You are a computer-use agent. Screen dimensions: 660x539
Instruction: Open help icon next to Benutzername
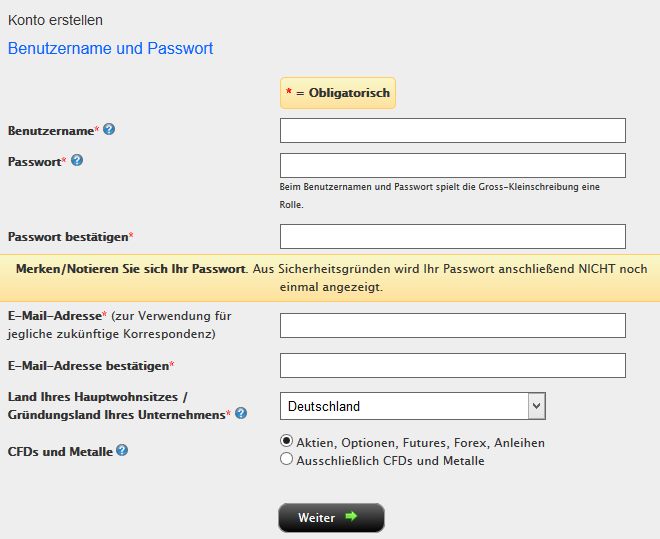109,129
